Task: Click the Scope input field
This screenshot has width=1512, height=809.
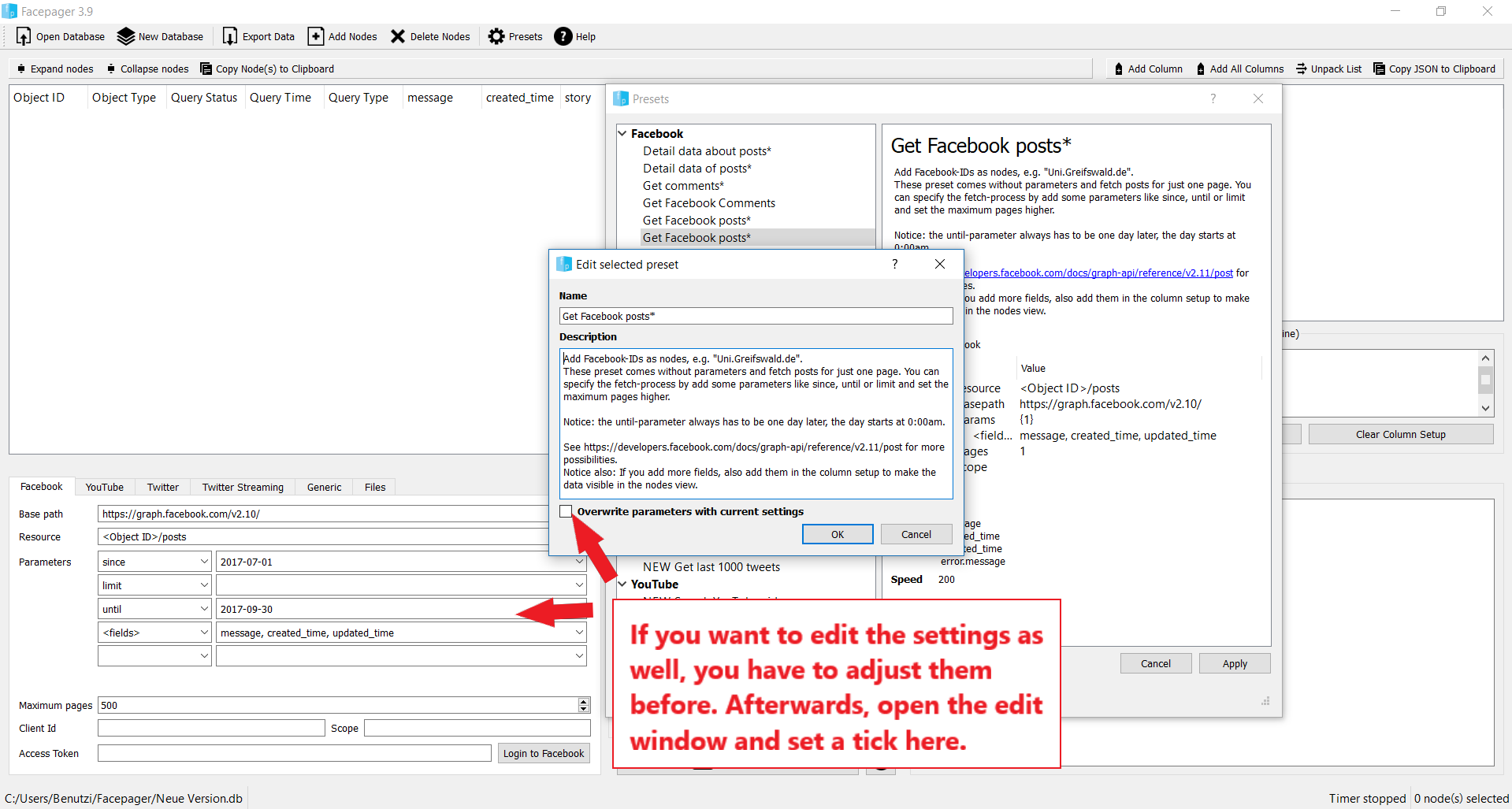Action: [477, 728]
